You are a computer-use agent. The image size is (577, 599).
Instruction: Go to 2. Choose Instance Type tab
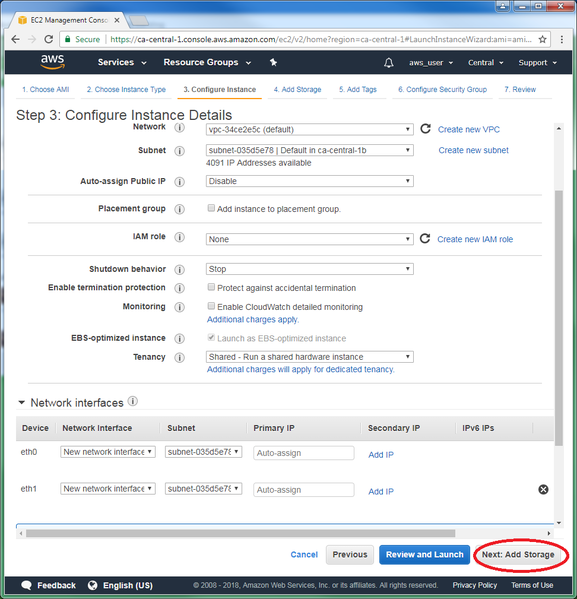pyautogui.click(x=126, y=89)
